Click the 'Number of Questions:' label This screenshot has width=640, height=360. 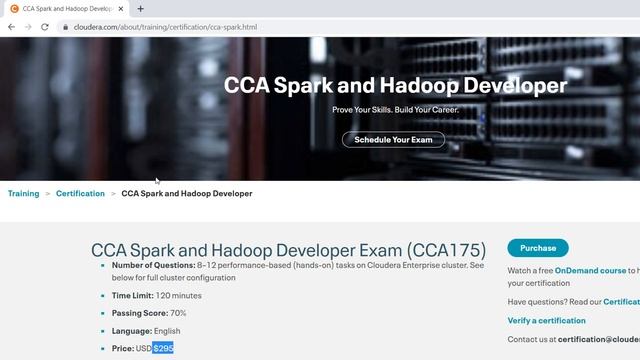coord(153,265)
